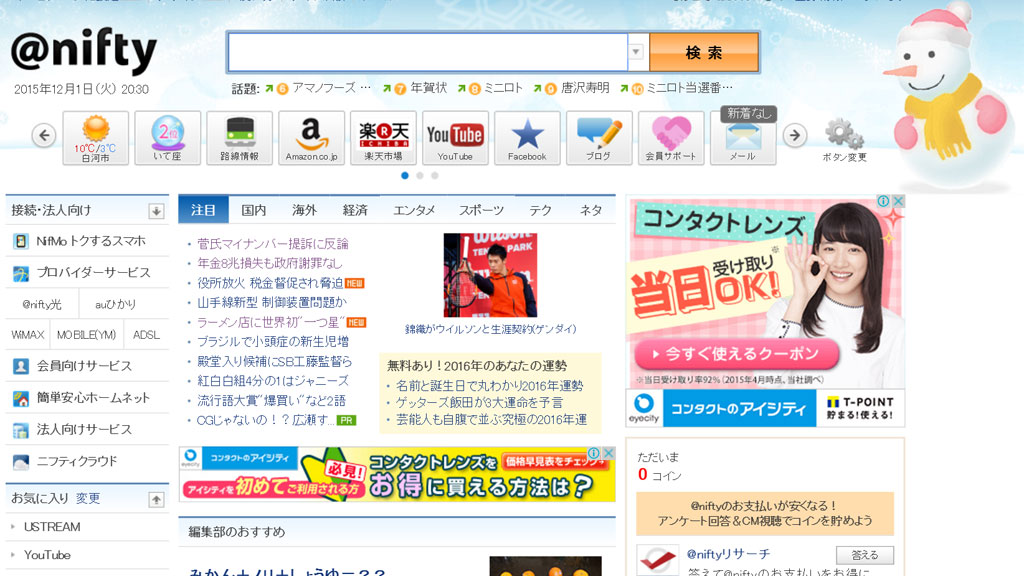Open the 菅氏マイナンバー提訴に反論 headline
Viewport: 1024px width, 576px height.
(x=273, y=244)
